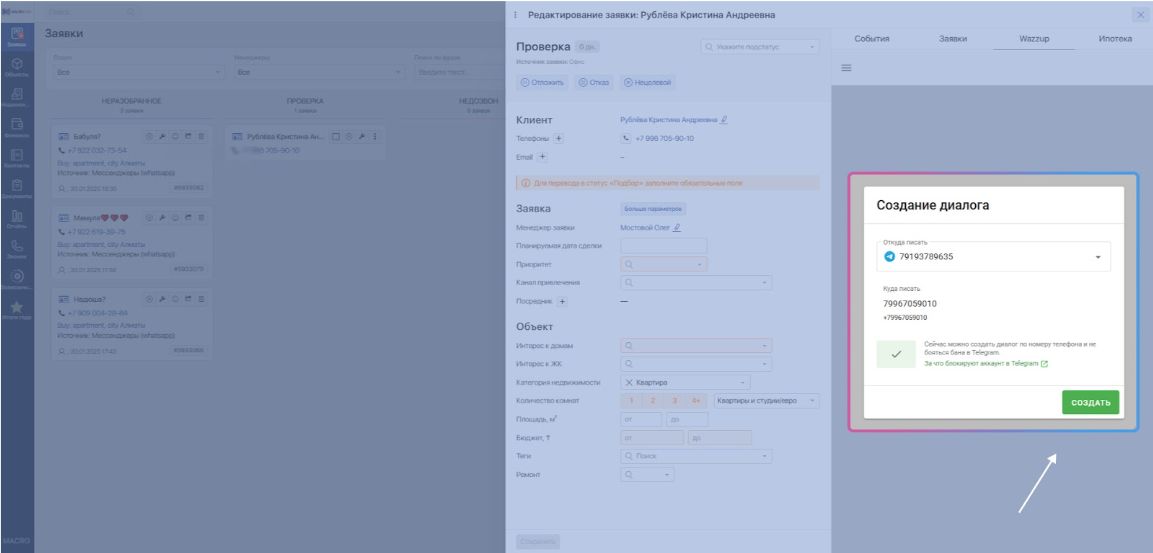The height and width of the screenshot is (553, 1153).
Task: Open link about Telegram account blocking
Action: (x=985, y=363)
